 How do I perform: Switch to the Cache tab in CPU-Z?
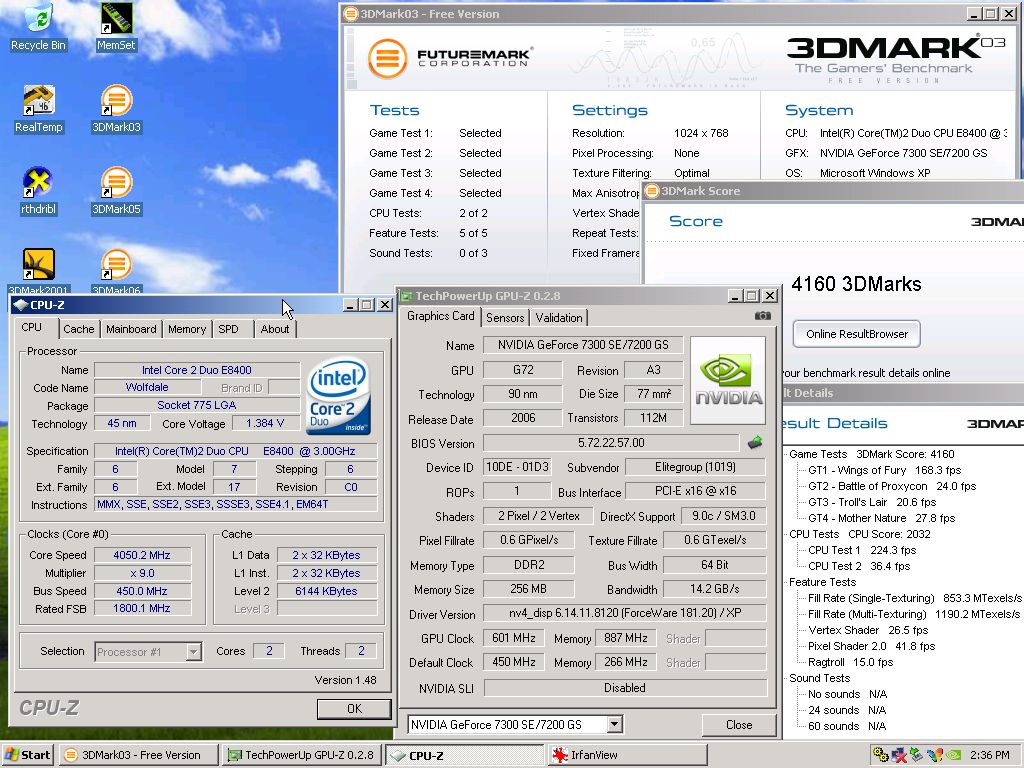(78, 329)
